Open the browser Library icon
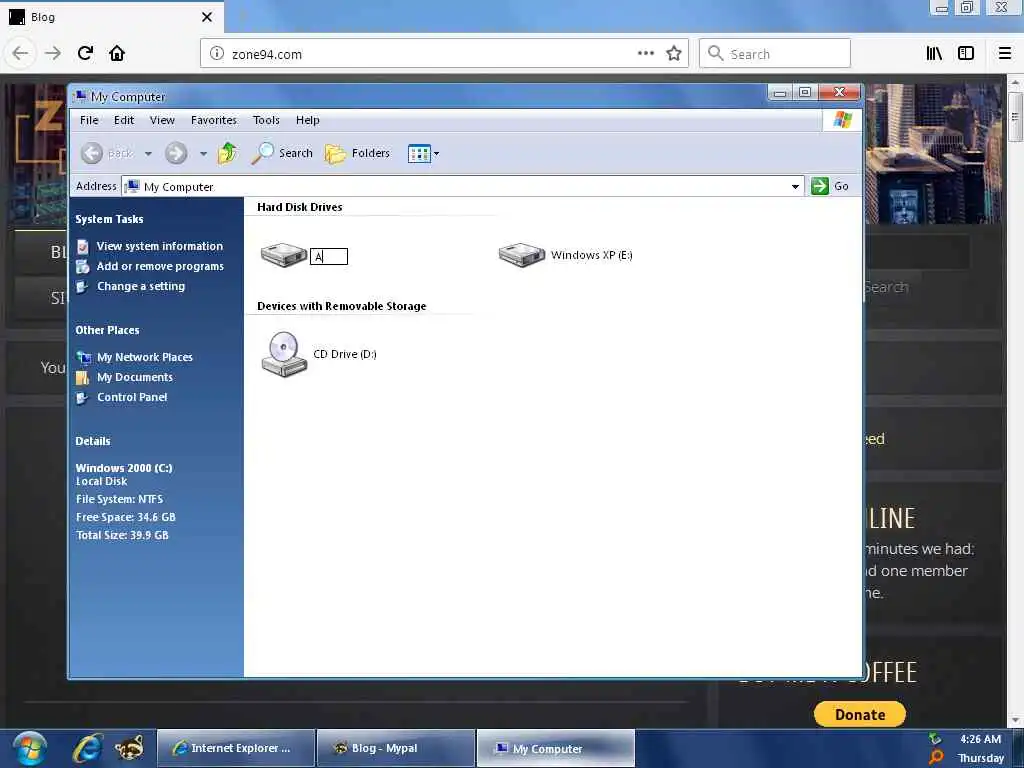Screen dimensions: 1024x768 click(934, 54)
